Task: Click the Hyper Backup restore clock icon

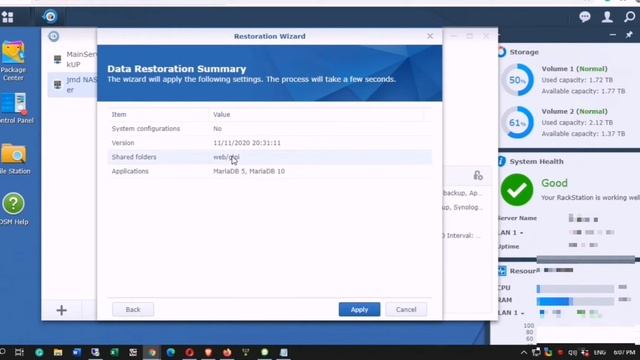Action: [53, 36]
